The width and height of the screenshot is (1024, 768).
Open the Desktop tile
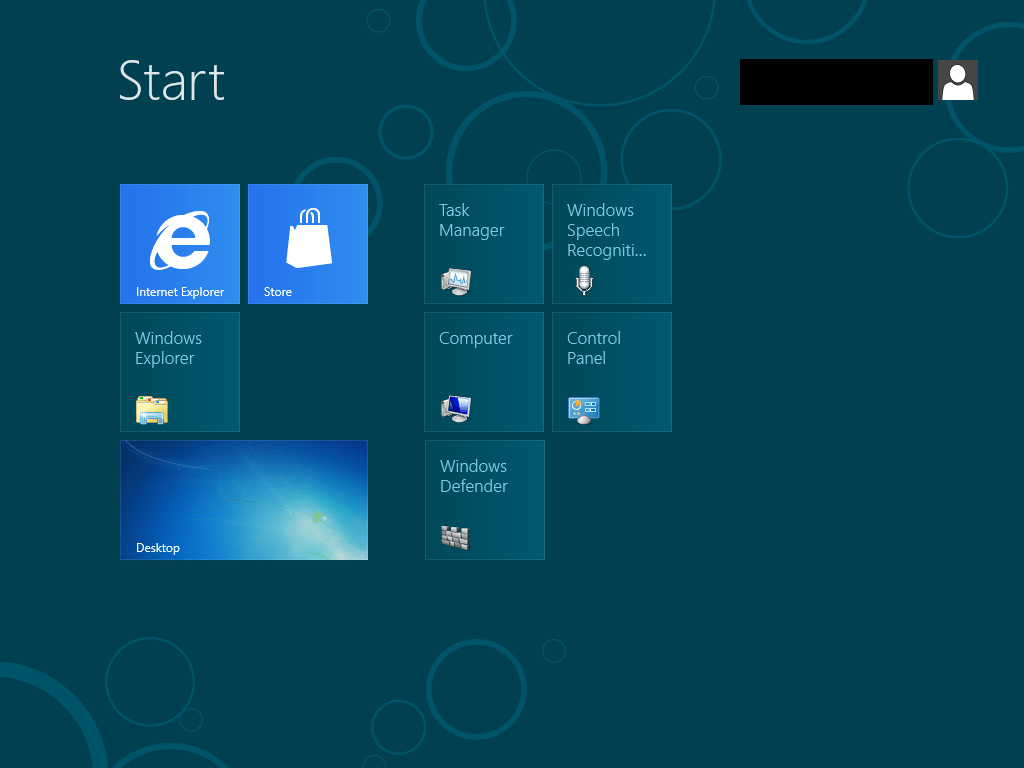click(244, 500)
